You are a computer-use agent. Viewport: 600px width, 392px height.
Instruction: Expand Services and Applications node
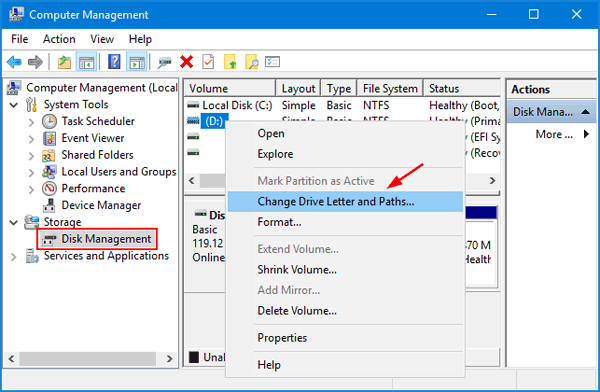(14, 256)
